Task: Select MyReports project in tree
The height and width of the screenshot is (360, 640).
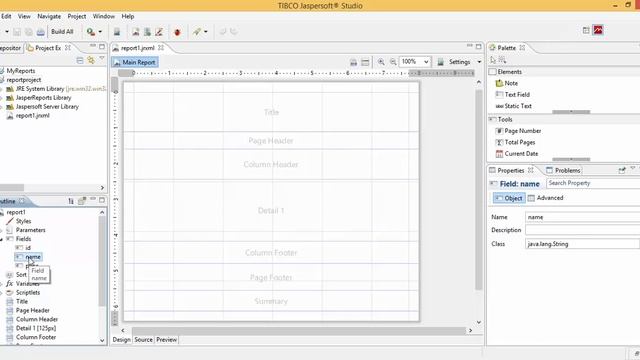Action: (x=21, y=71)
